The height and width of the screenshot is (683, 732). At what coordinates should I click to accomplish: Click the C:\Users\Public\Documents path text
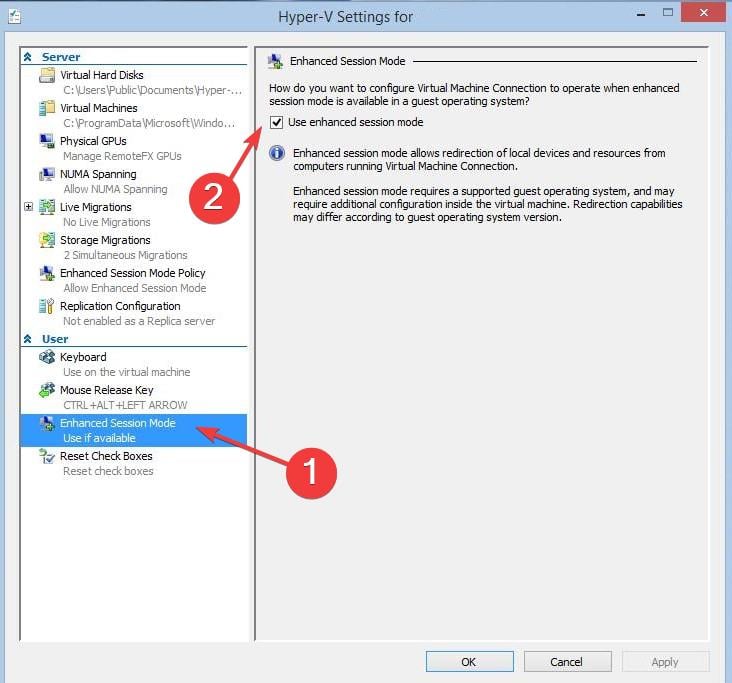pos(153,90)
